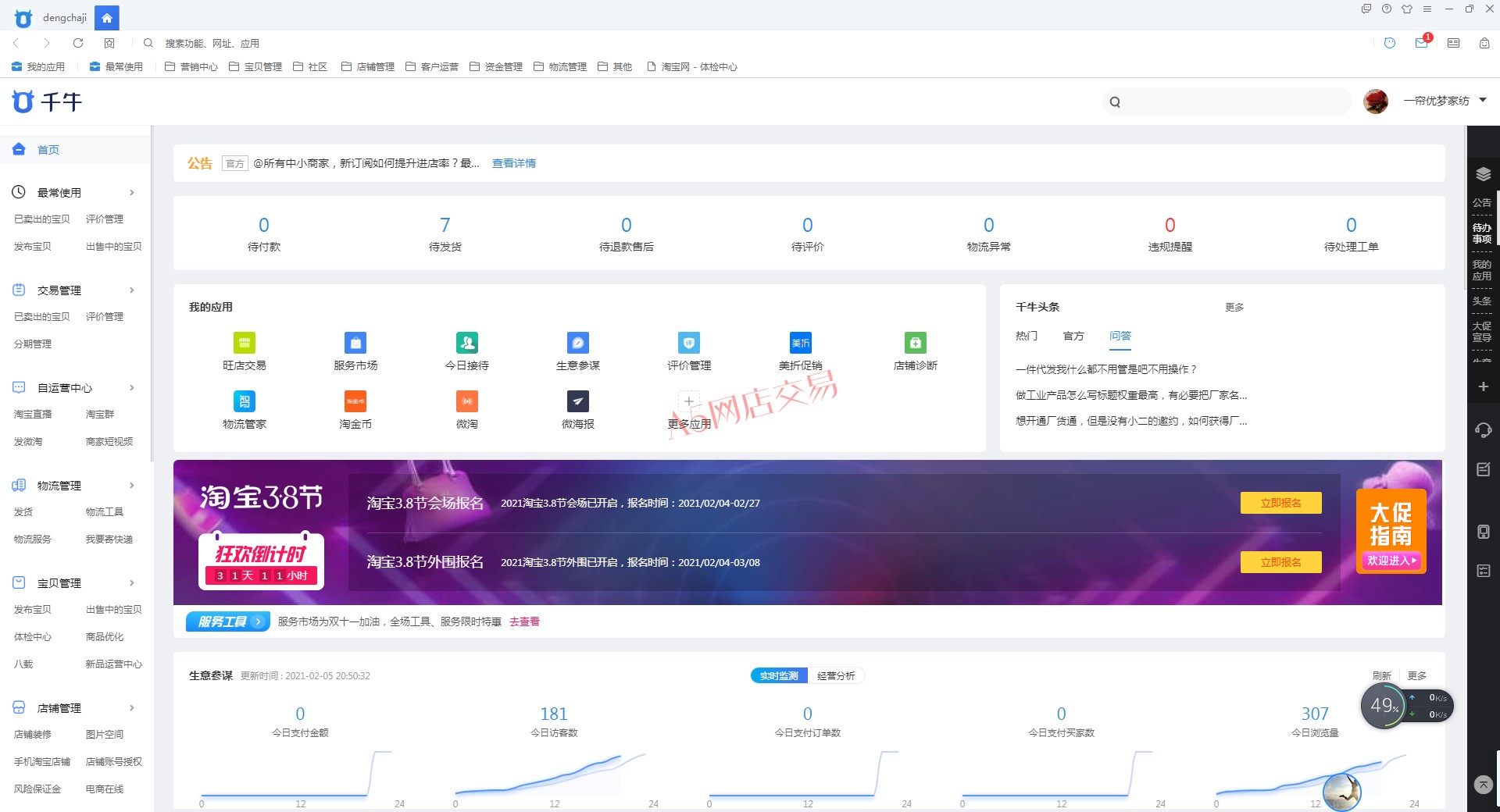Viewport: 1500px width, 812px height.
Task: Click the 千牛 search input field
Action: 1227,101
